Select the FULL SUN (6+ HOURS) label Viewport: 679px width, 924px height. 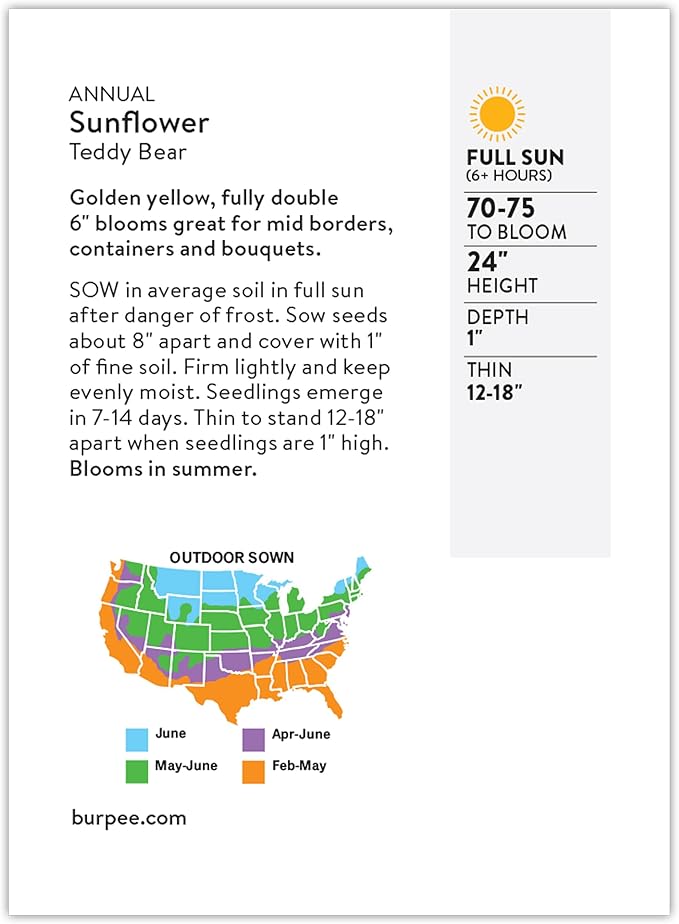point(515,165)
